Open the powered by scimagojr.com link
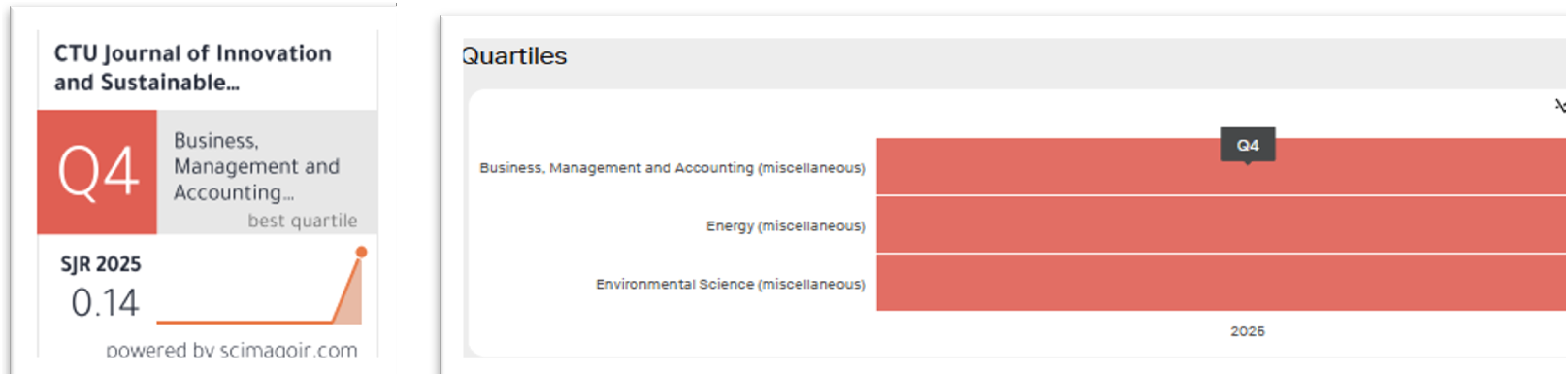This screenshot has width=1568, height=376. pos(231,349)
